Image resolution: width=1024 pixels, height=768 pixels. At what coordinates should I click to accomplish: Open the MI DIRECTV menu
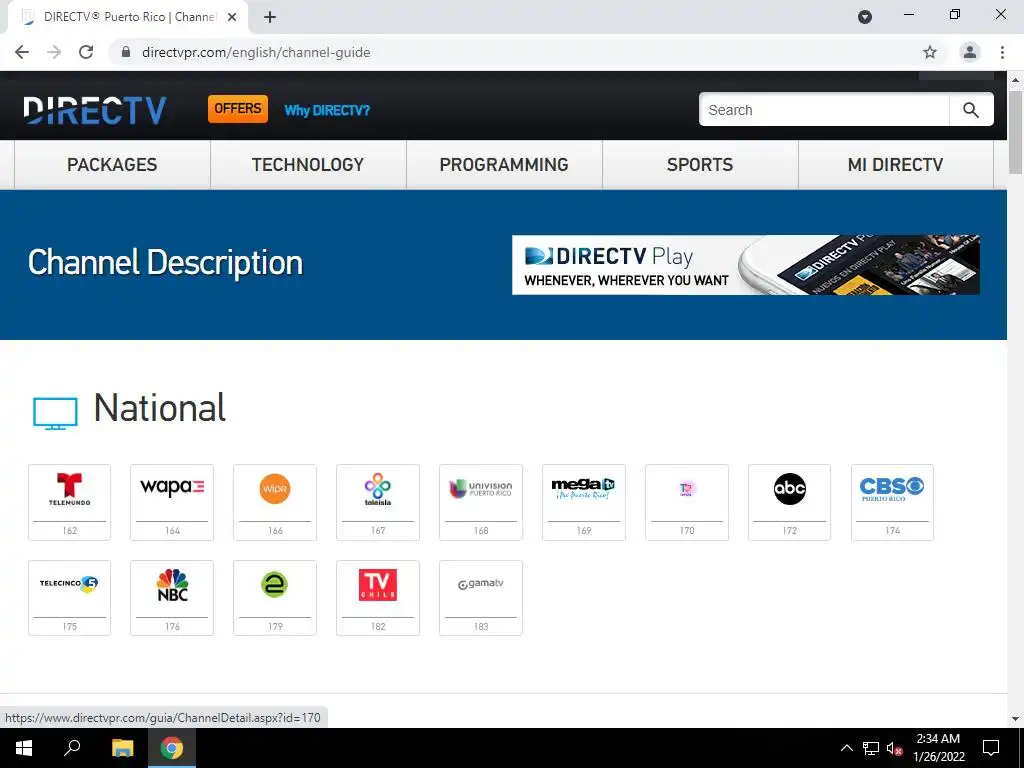tap(895, 165)
